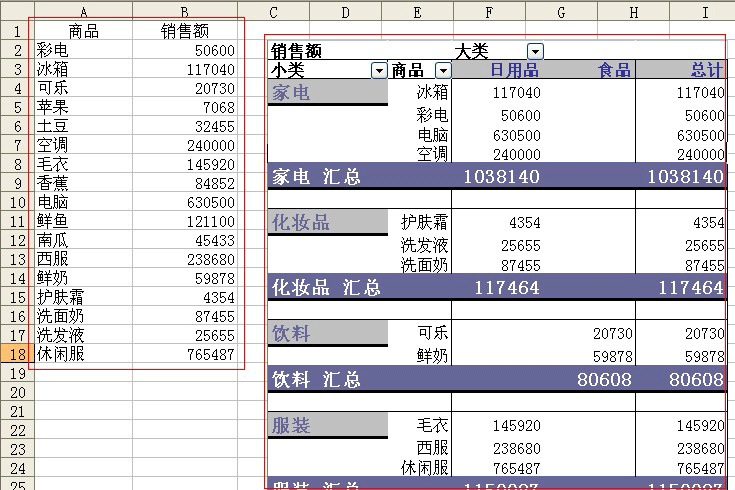This screenshot has width=735, height=490.
Task: Open the 小类 filter dropdown
Action: click(379, 71)
